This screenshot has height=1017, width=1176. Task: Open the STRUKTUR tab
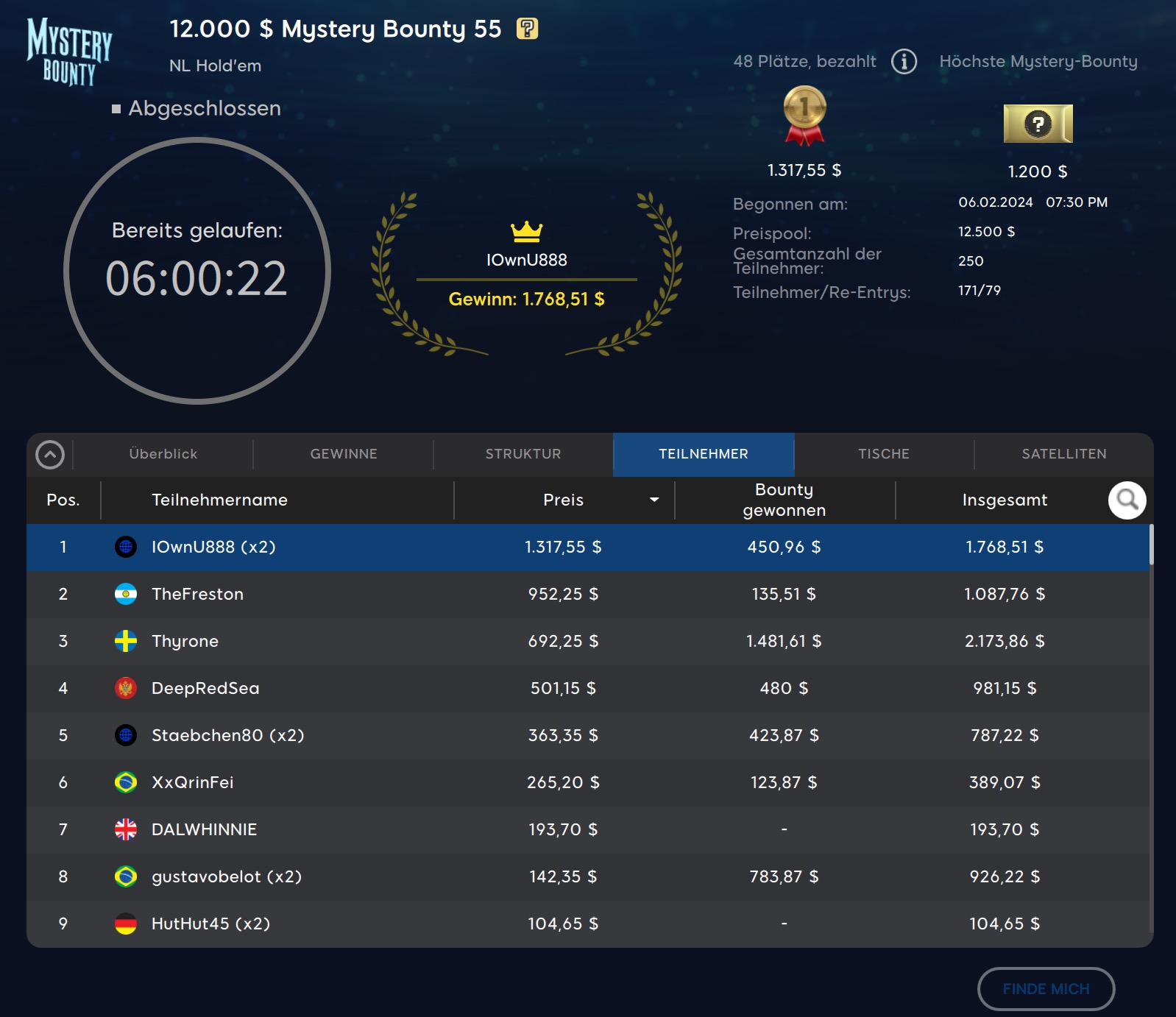pos(523,454)
